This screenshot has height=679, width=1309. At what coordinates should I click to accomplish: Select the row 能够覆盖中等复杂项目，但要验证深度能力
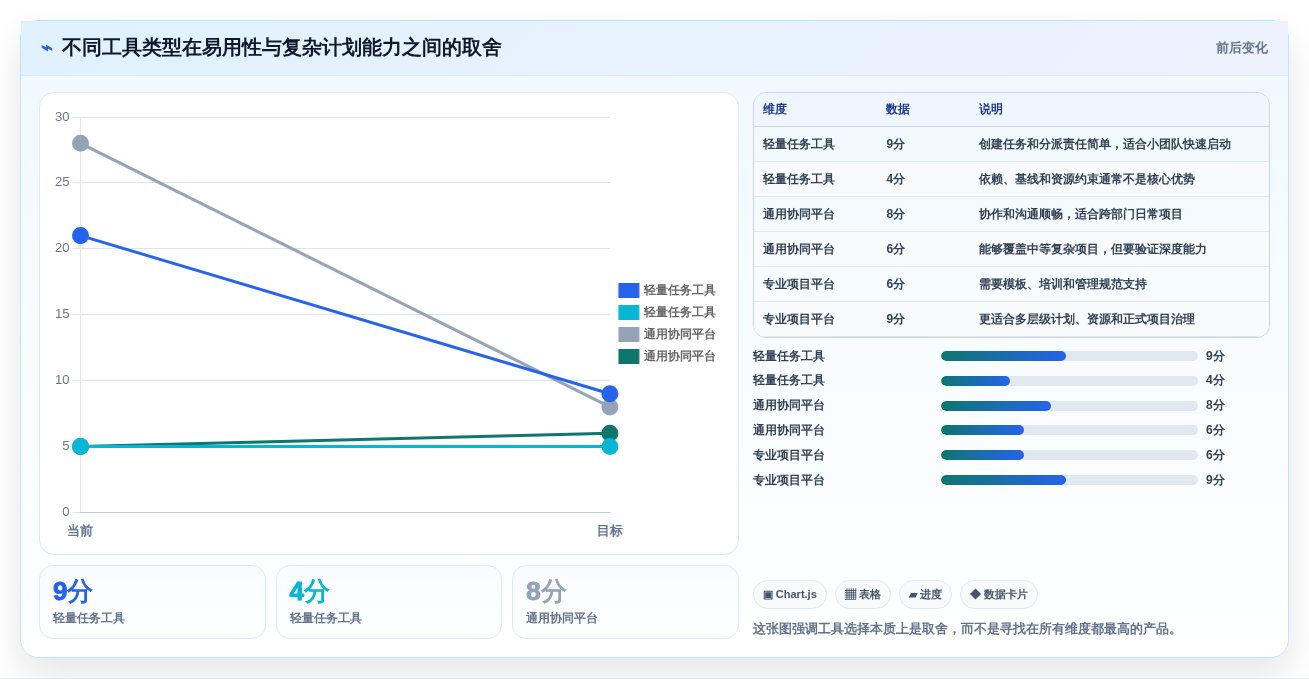1011,249
